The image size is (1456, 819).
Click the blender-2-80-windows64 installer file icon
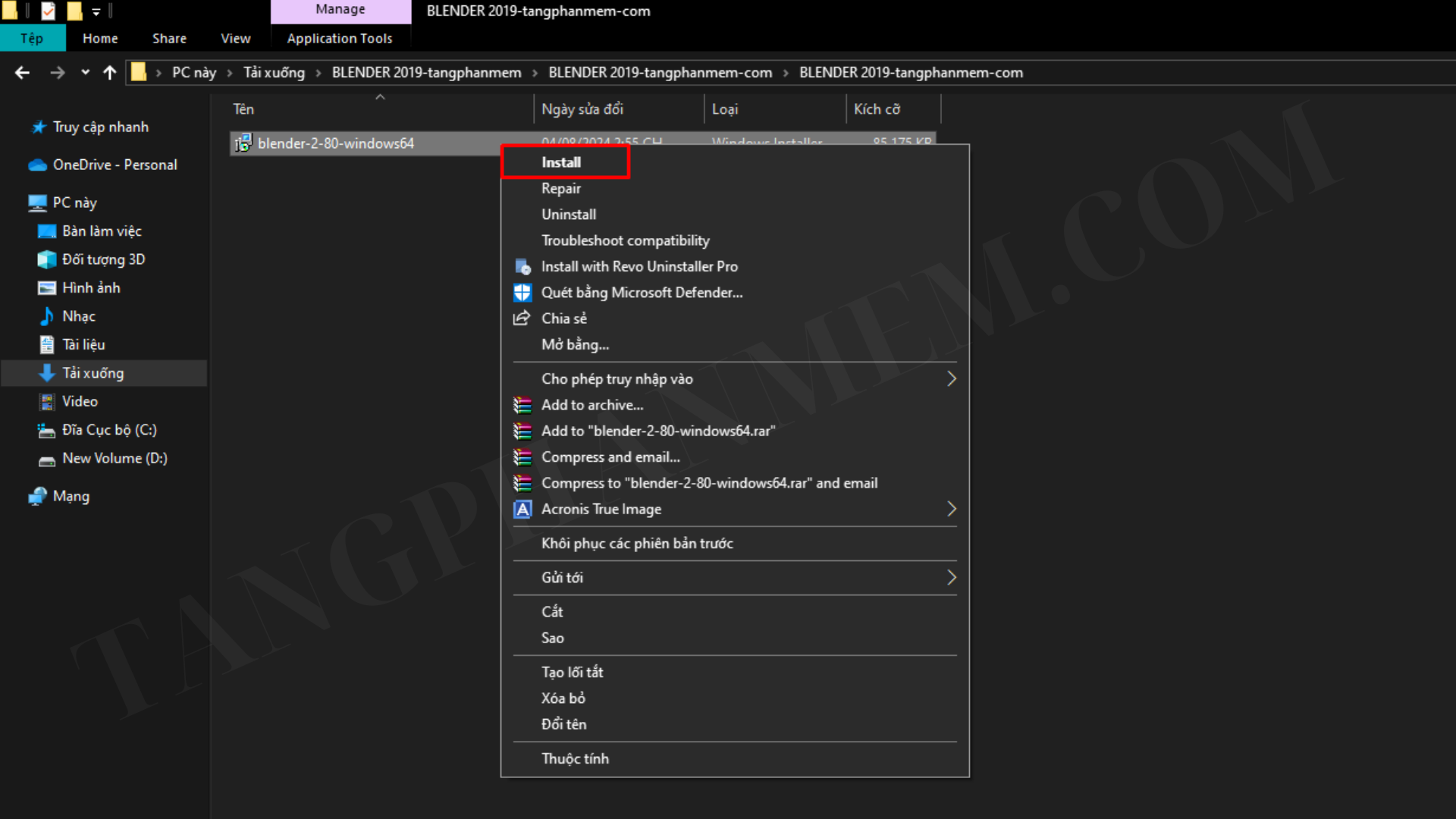243,143
